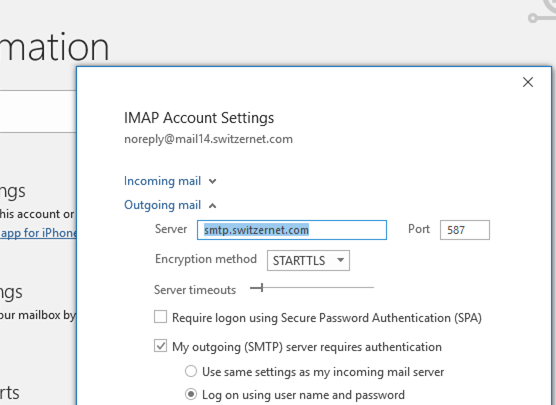This screenshot has width=556, height=405.
Task: Click the down chevron beside Incoming mail
Action: coord(212,182)
